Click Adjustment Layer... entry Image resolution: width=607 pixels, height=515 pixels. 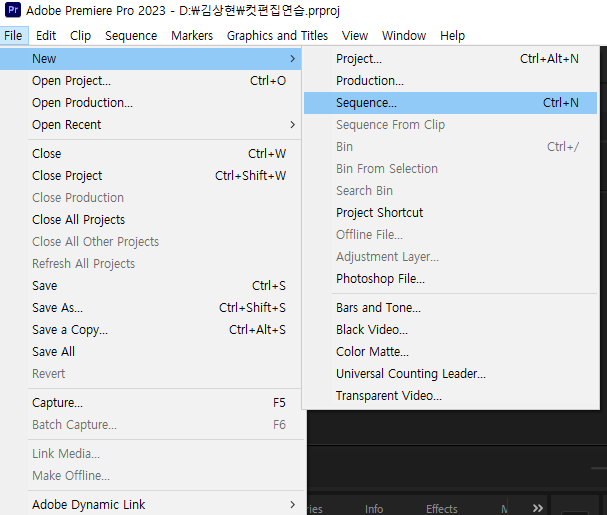450,257
